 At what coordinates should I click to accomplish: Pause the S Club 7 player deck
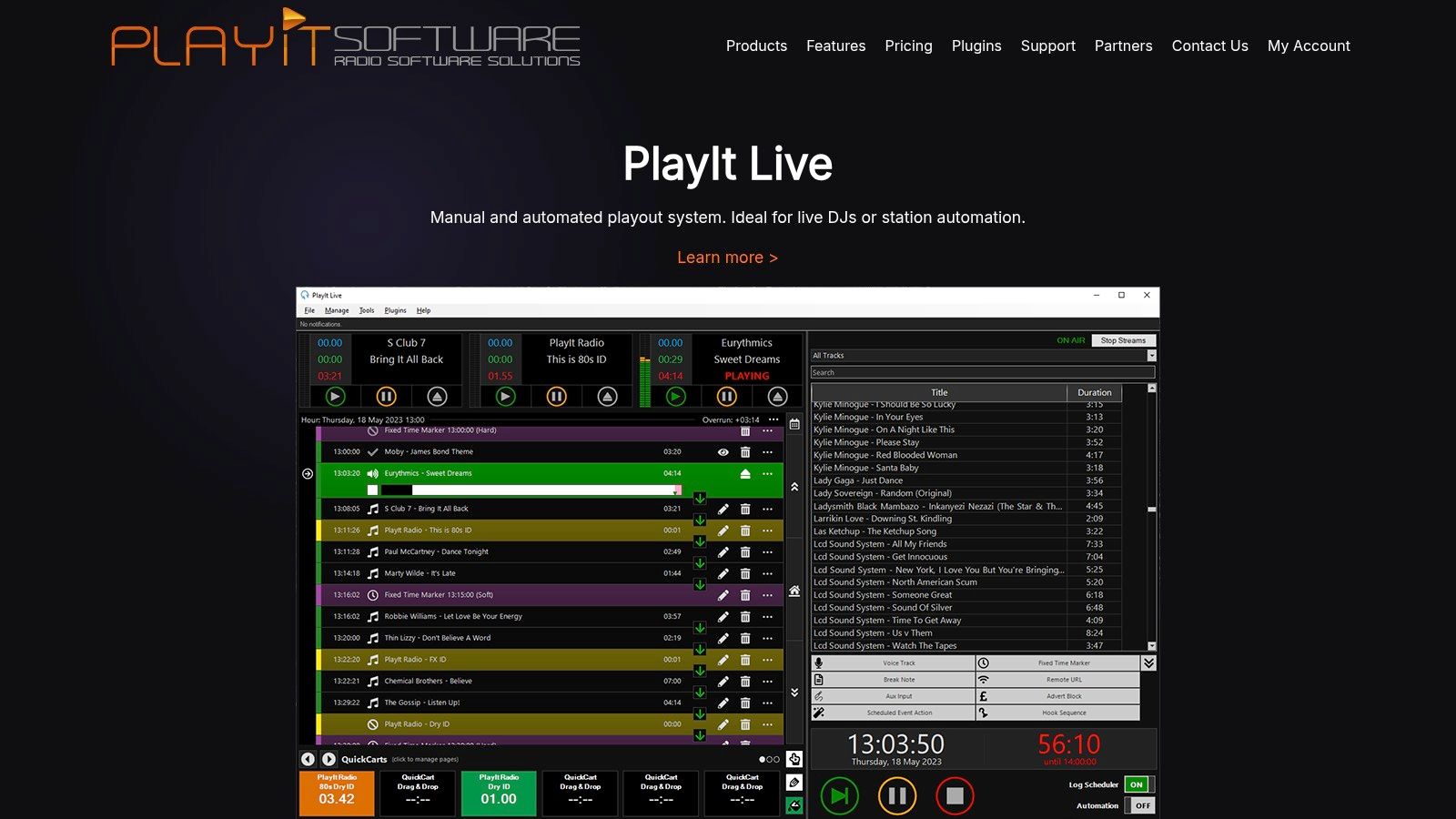tap(386, 397)
